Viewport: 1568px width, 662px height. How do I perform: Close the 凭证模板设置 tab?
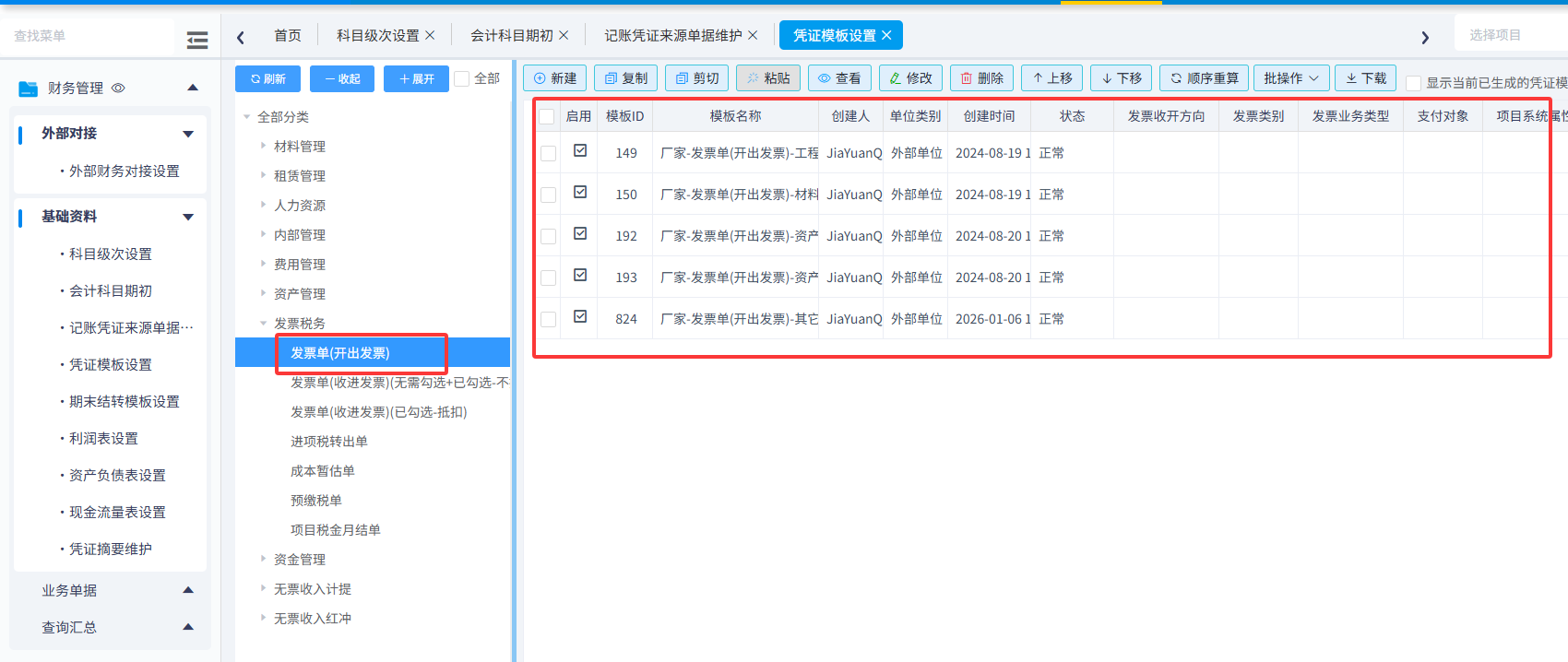coord(886,35)
